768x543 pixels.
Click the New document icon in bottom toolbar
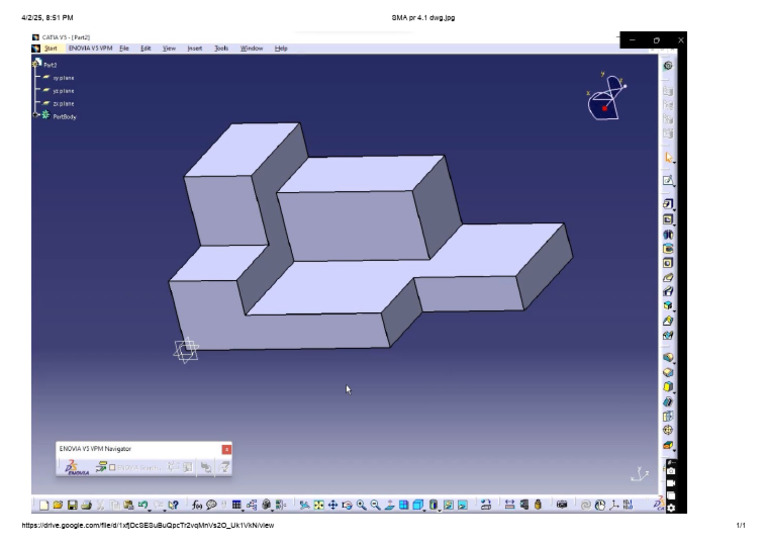pos(44,505)
